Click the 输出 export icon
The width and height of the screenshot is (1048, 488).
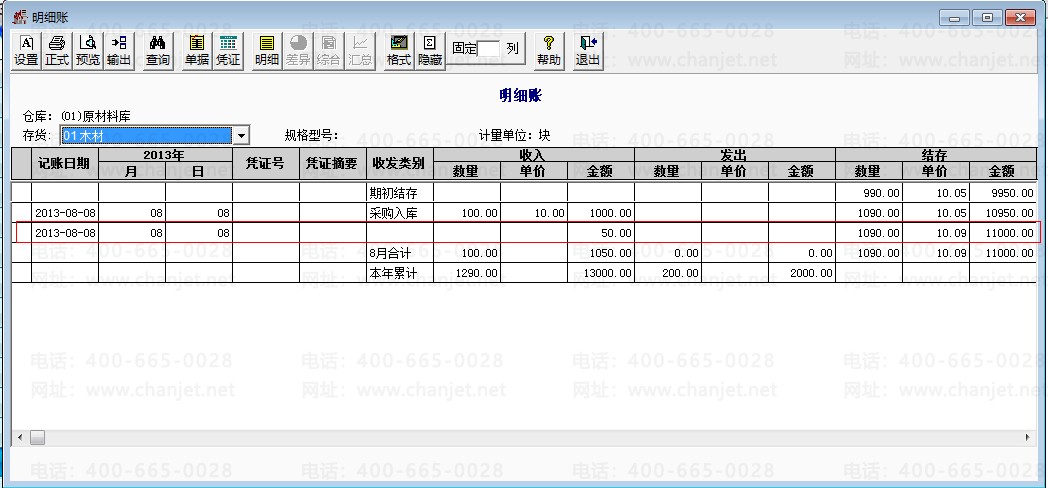tap(118, 51)
